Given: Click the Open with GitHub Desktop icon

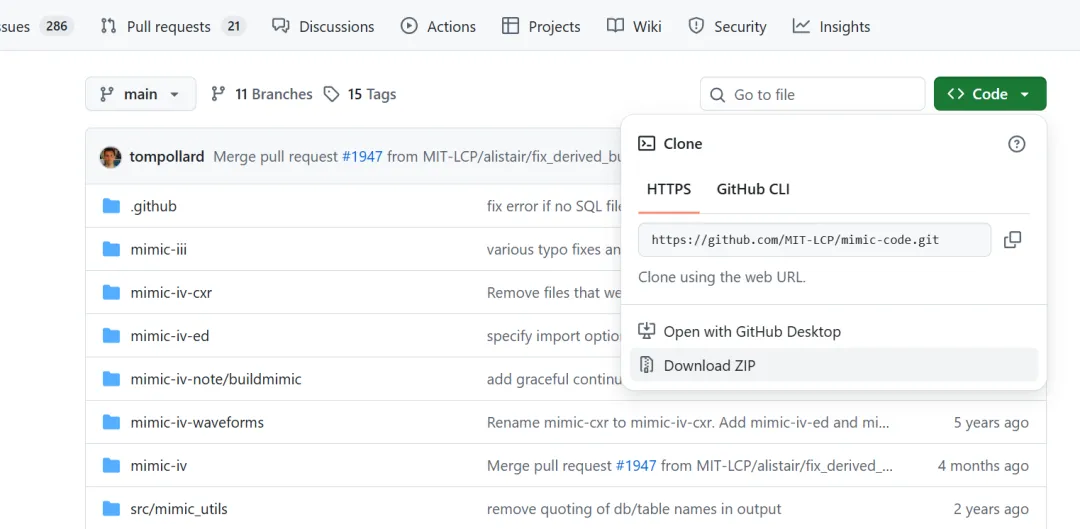Looking at the screenshot, I should (647, 331).
